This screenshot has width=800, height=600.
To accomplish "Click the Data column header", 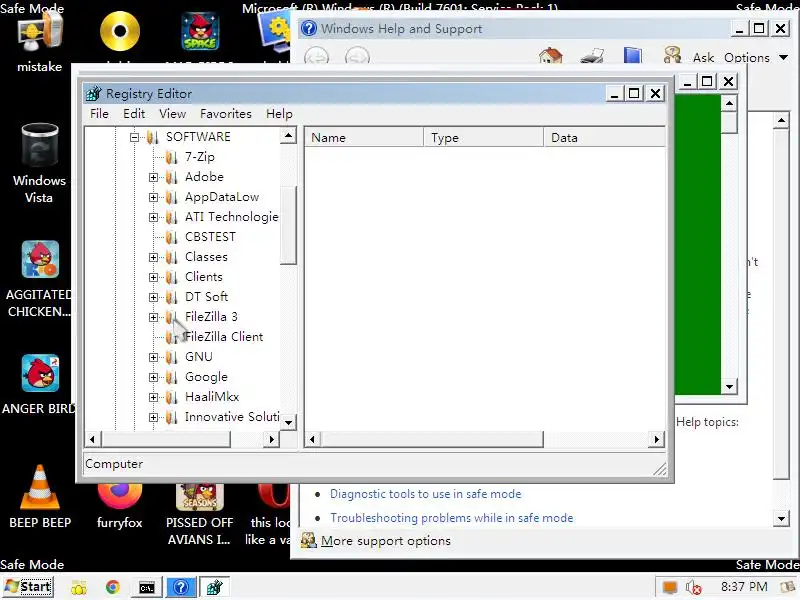I will [605, 138].
